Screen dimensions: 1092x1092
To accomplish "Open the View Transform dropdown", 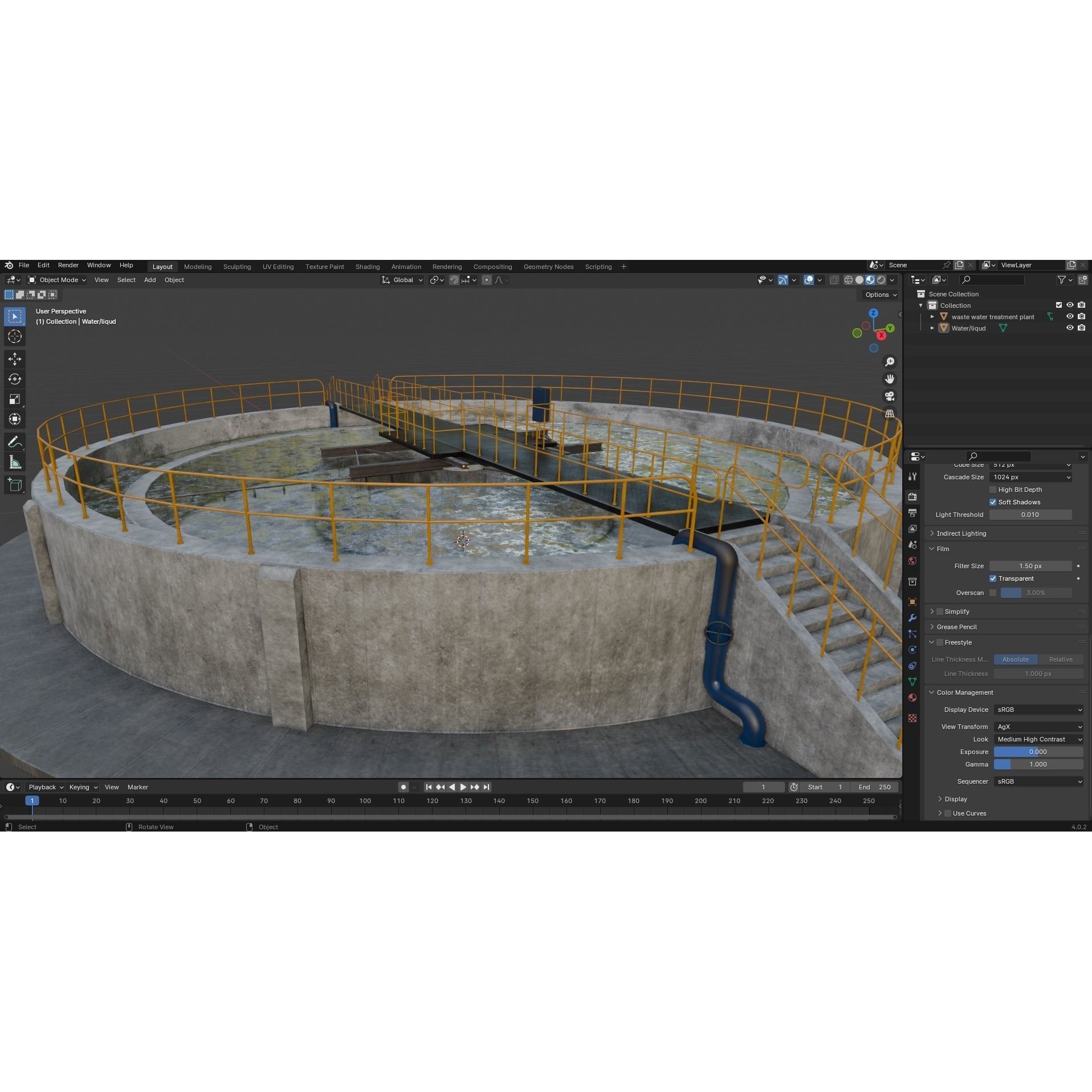I will point(1038,727).
